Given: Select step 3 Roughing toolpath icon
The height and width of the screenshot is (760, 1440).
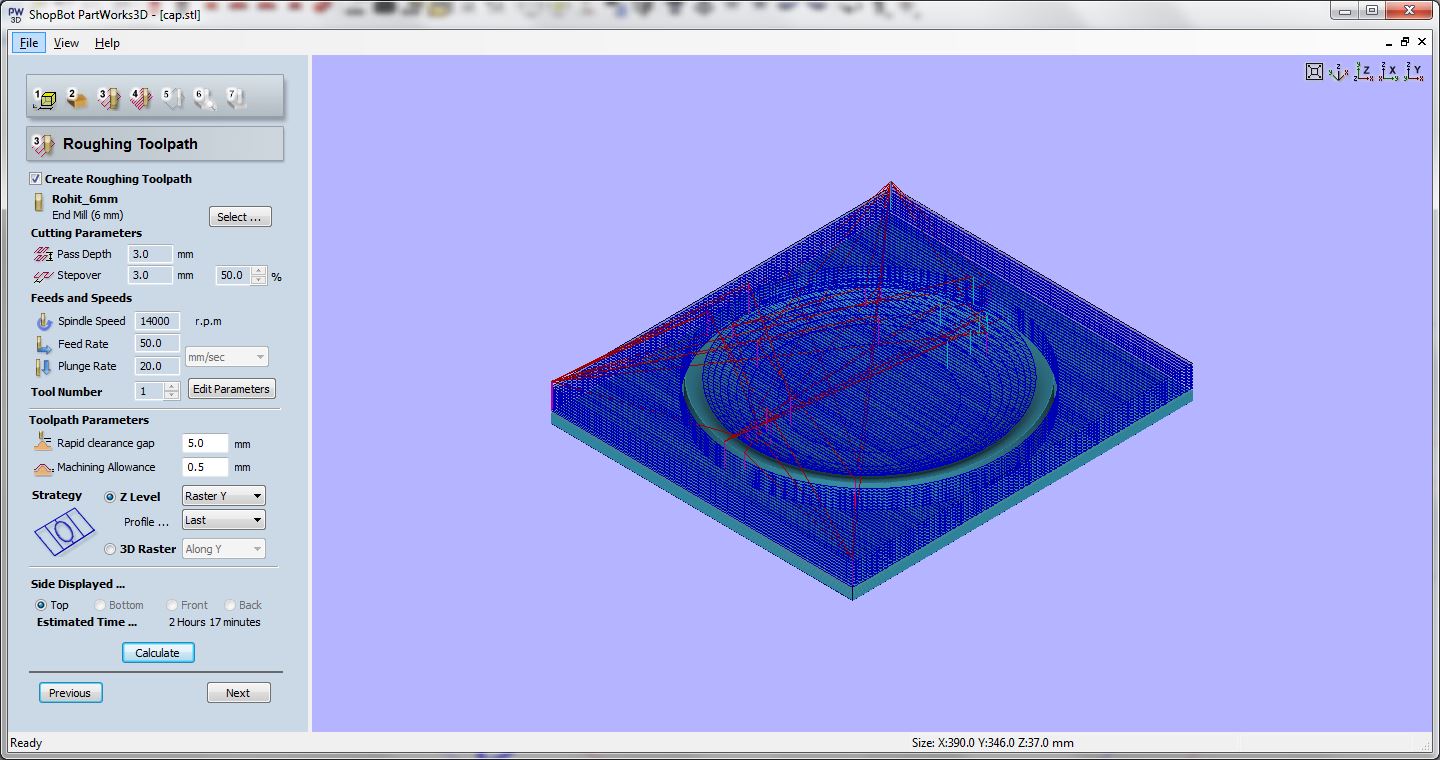Looking at the screenshot, I should point(109,98).
